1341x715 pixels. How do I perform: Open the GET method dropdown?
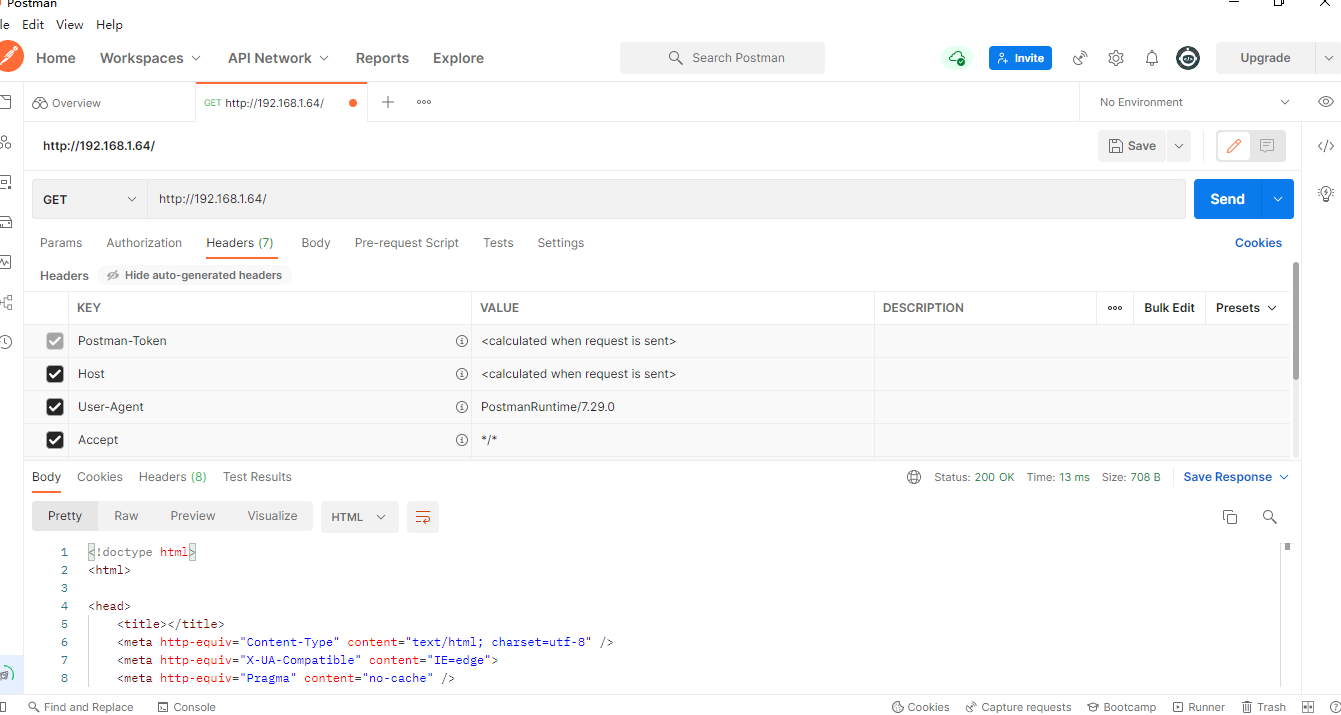click(88, 199)
